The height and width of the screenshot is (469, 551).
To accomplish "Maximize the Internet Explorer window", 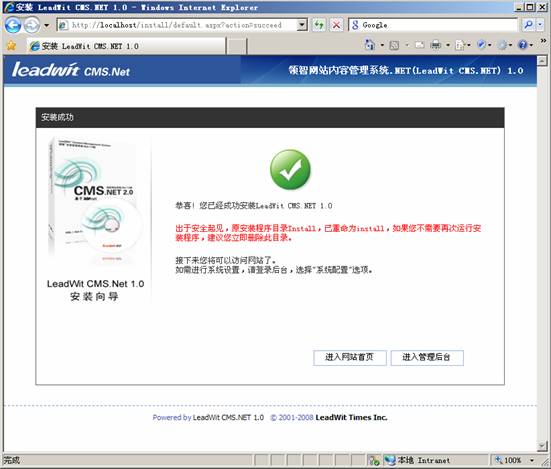I will [x=530, y=7].
